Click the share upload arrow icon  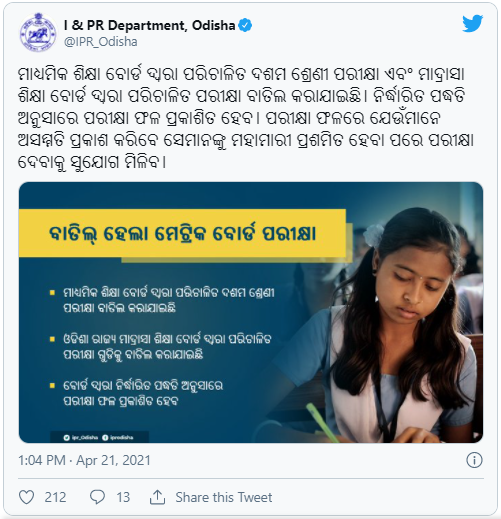[157, 497]
